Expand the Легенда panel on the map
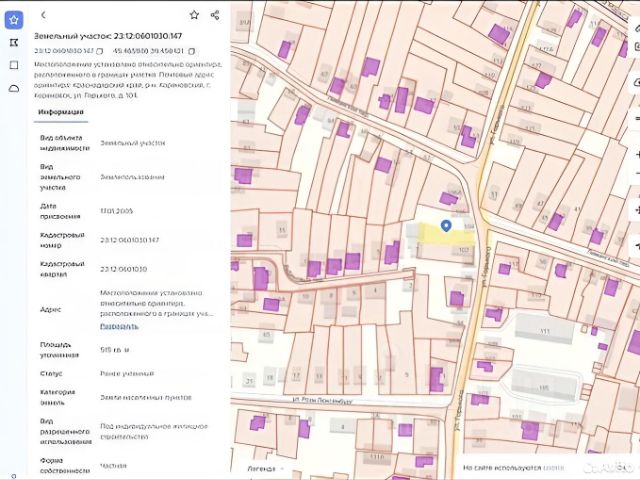Screen dimensions: 640x480 click(x=265, y=469)
